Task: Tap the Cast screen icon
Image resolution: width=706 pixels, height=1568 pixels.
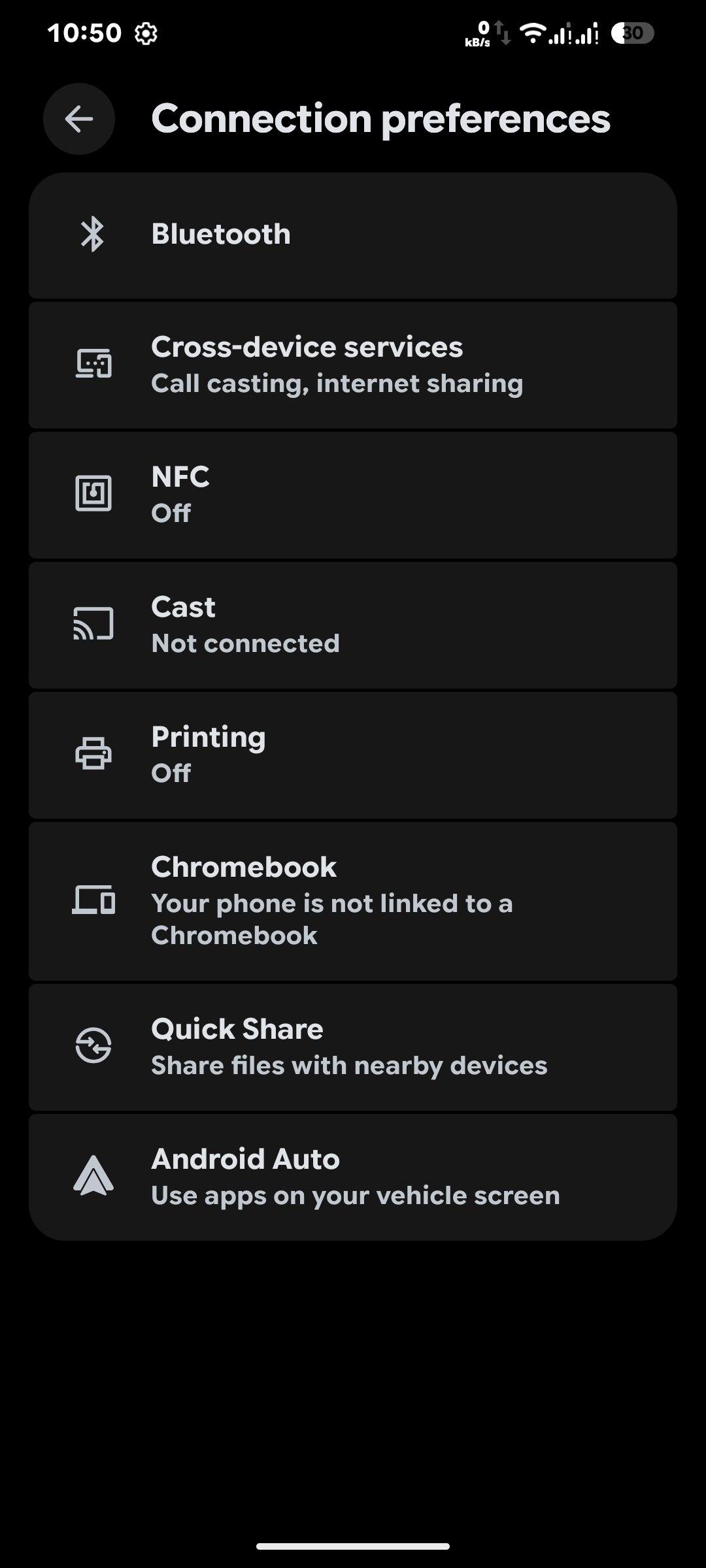Action: 93,624
